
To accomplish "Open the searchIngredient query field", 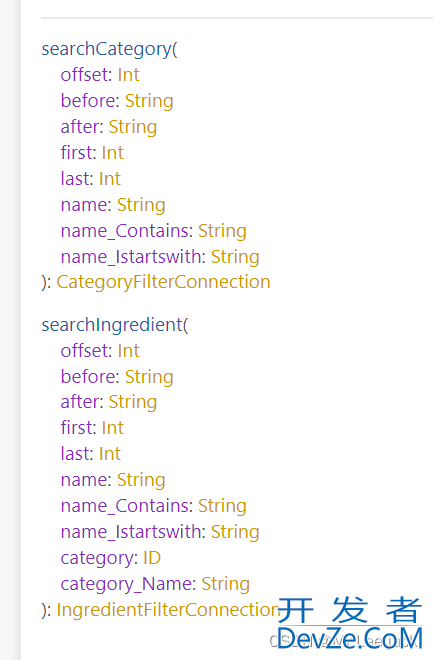I will [112, 325].
